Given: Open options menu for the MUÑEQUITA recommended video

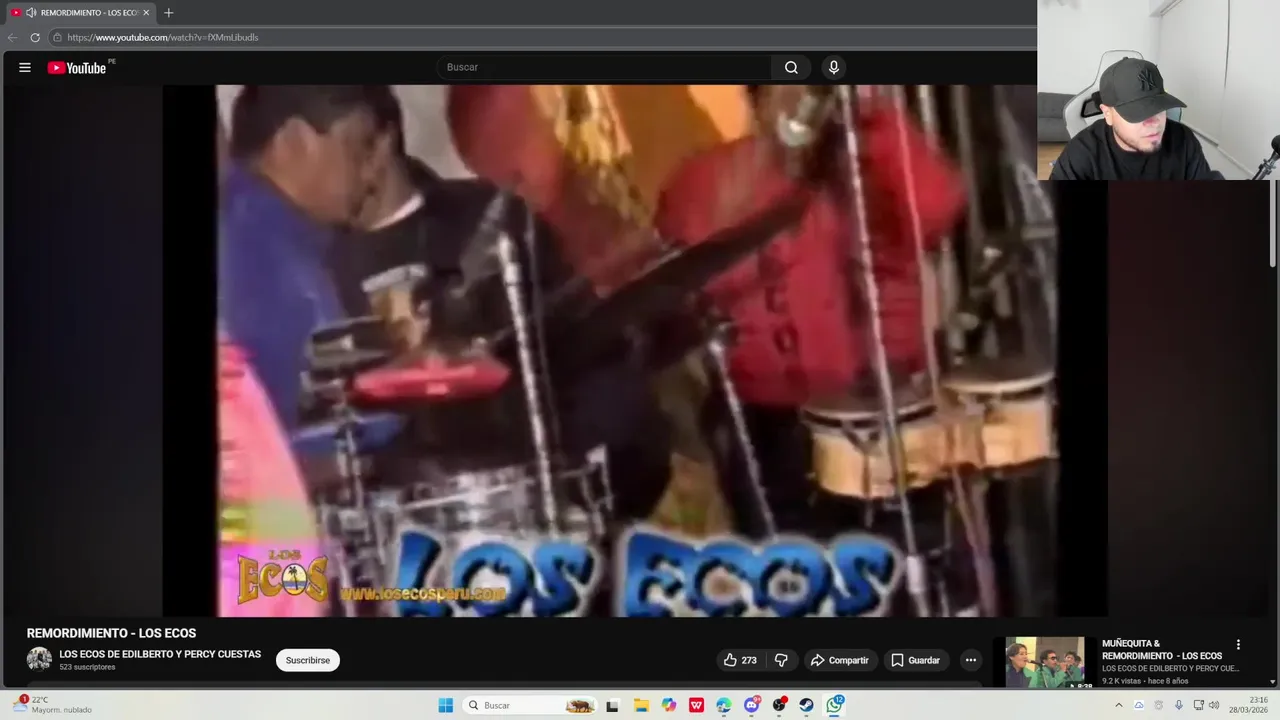Looking at the screenshot, I should tap(1238, 645).
